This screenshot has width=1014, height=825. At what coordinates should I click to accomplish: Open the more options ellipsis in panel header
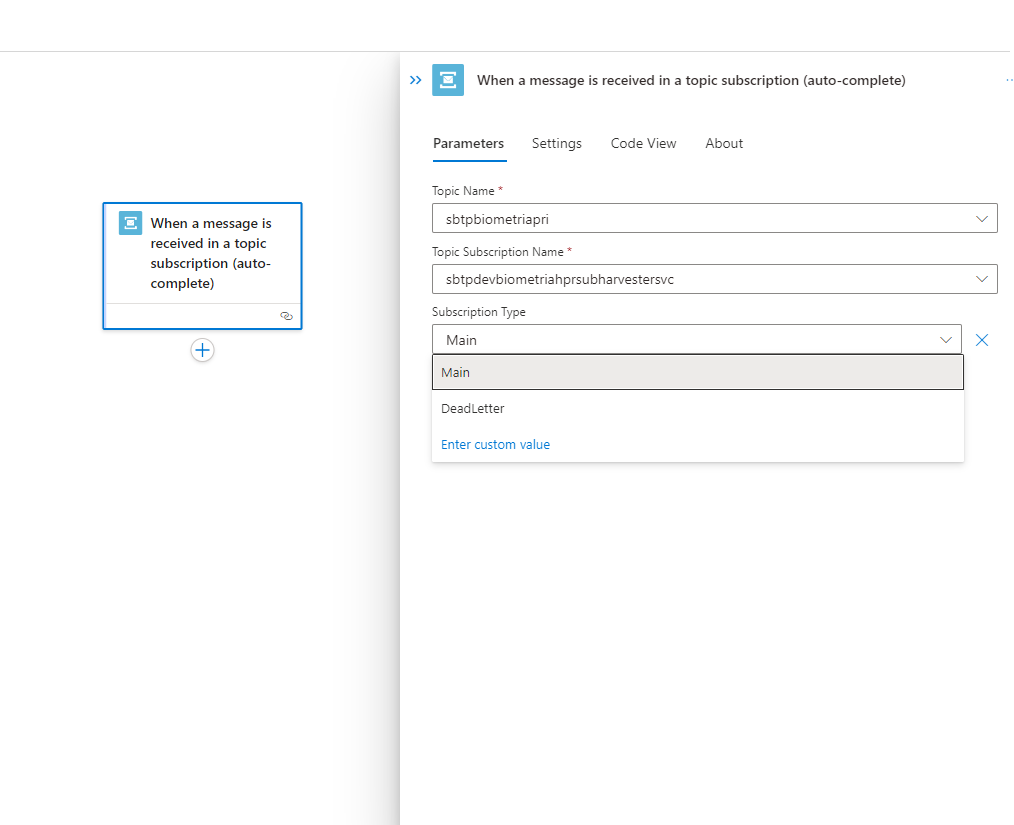pos(1009,80)
